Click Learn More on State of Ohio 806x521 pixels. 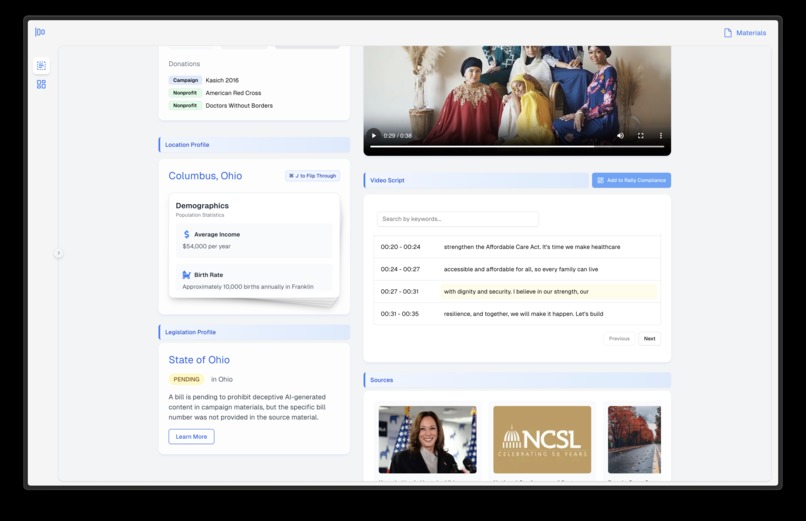pyautogui.click(x=191, y=437)
